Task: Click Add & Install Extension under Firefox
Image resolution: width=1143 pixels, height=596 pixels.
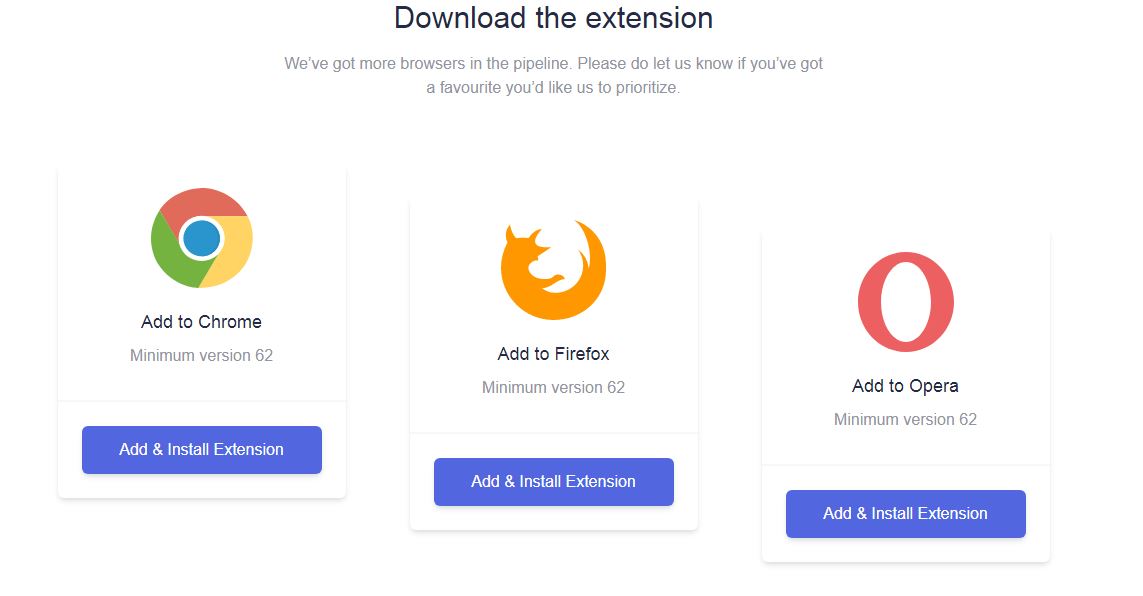Action: 553,481
